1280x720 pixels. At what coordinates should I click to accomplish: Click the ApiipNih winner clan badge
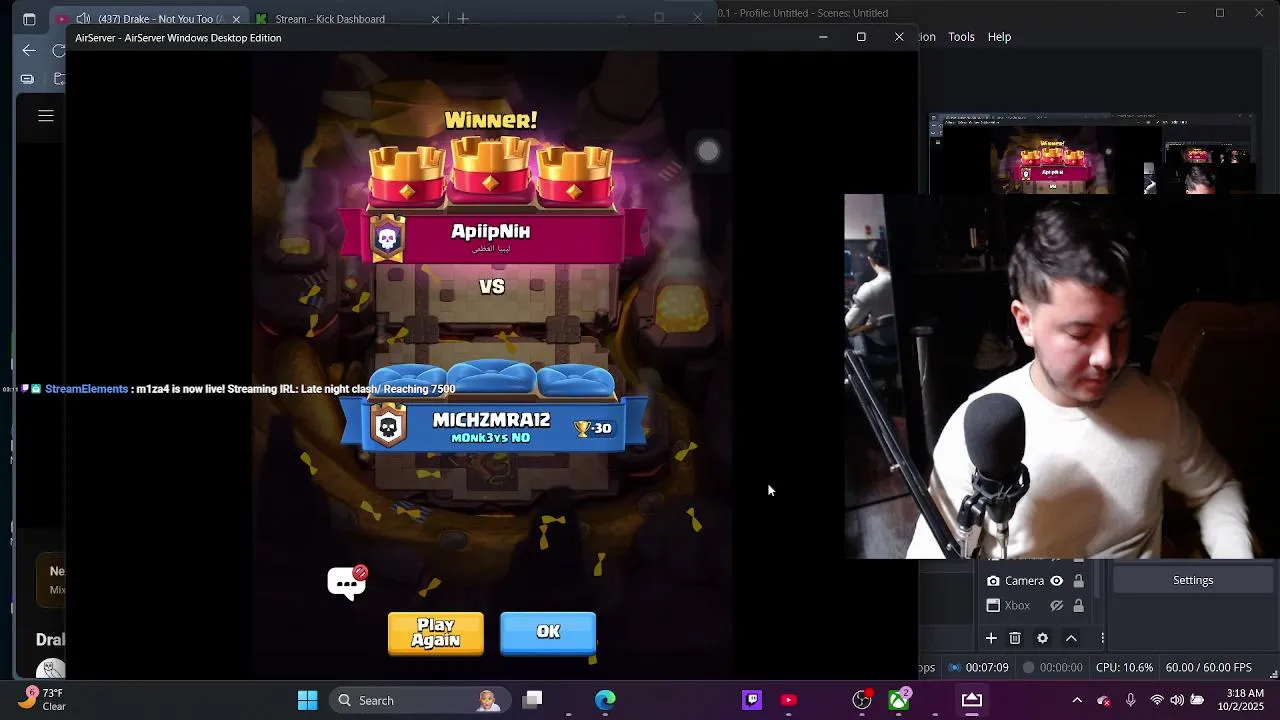tap(387, 238)
